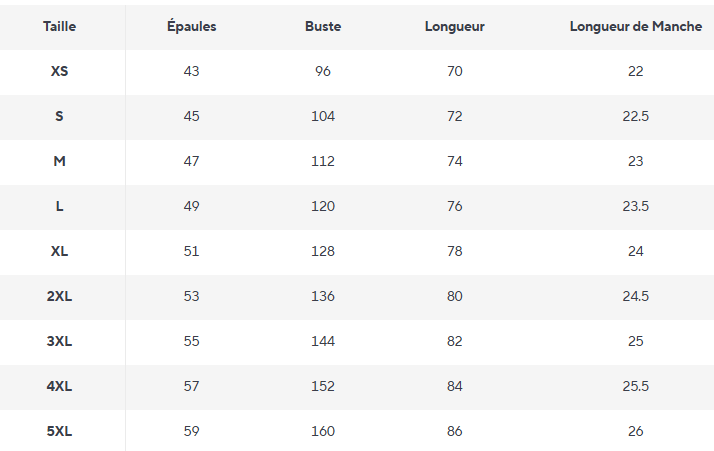Select sleeve length 24.5 in 2XL row

click(x=636, y=297)
